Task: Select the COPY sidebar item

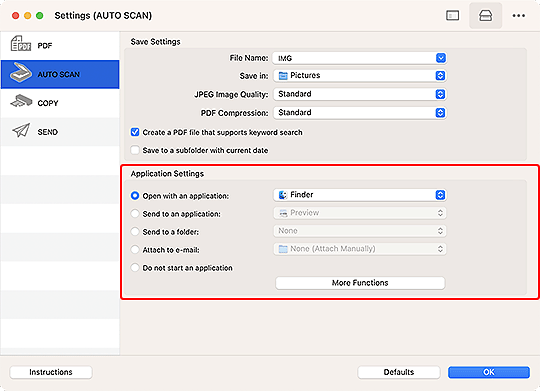Action: (x=60, y=103)
